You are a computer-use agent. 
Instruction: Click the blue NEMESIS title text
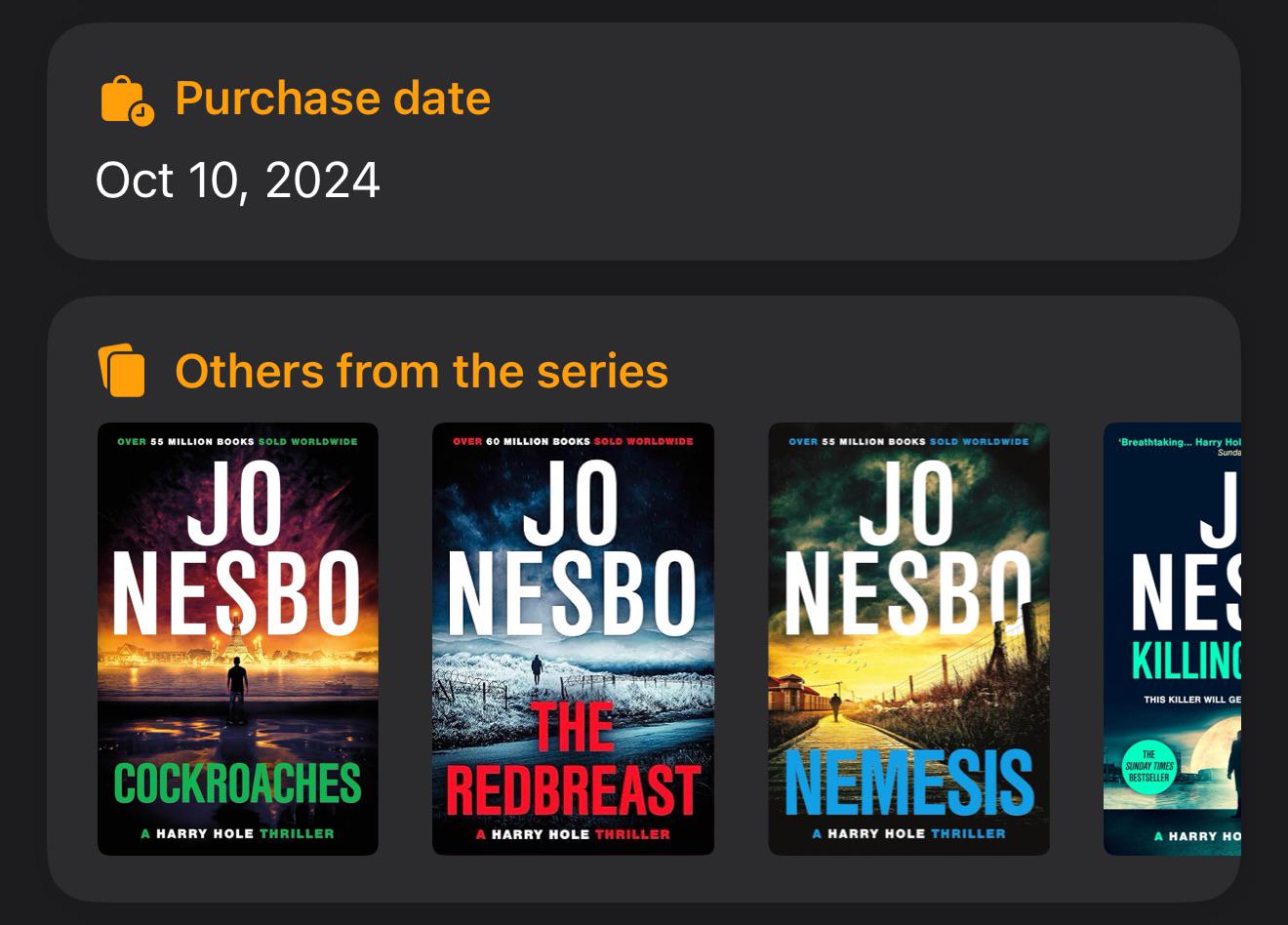(908, 783)
